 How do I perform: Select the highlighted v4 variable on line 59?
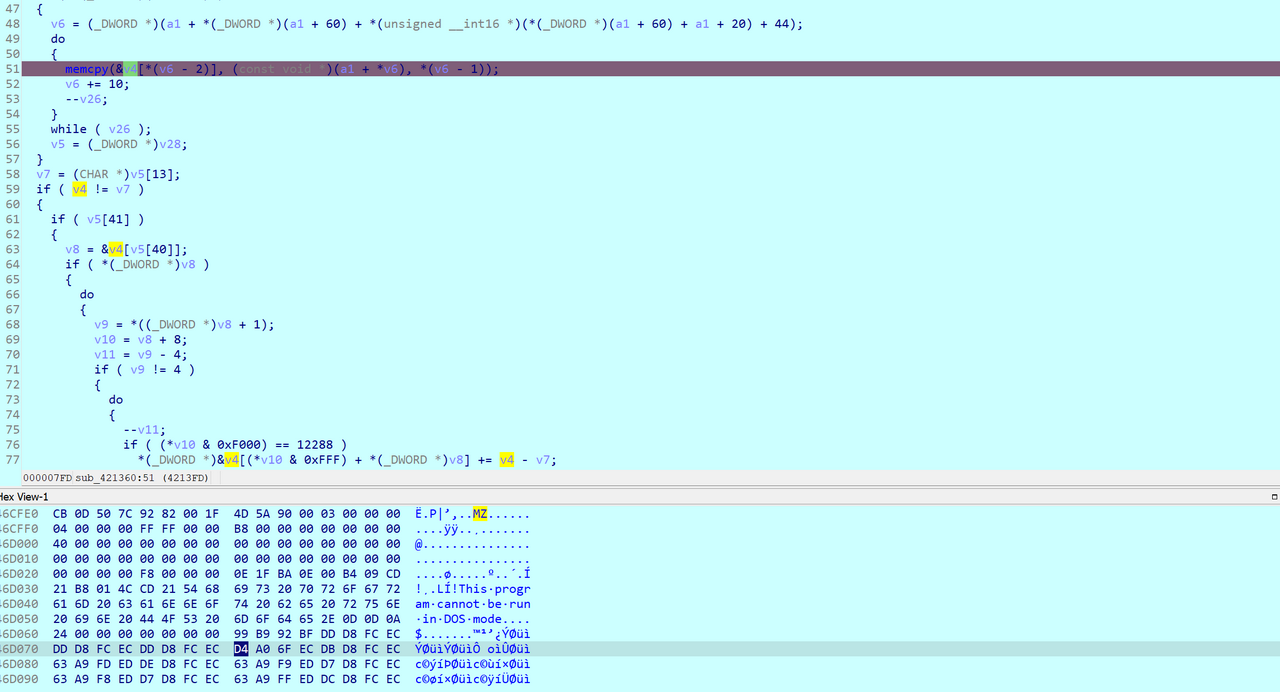pyautogui.click(x=79, y=189)
